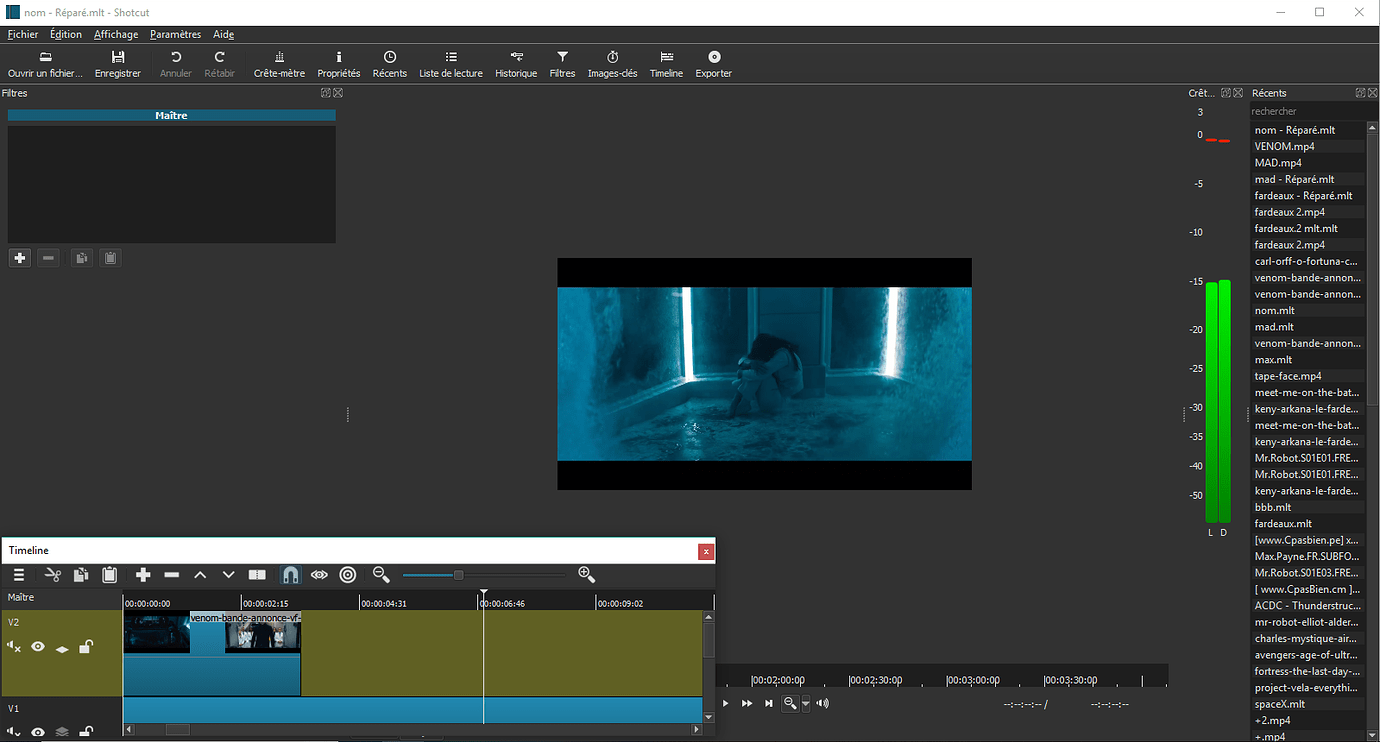Select the Crête-mètre toolbar icon
The image size is (1380, 742).
[279, 63]
